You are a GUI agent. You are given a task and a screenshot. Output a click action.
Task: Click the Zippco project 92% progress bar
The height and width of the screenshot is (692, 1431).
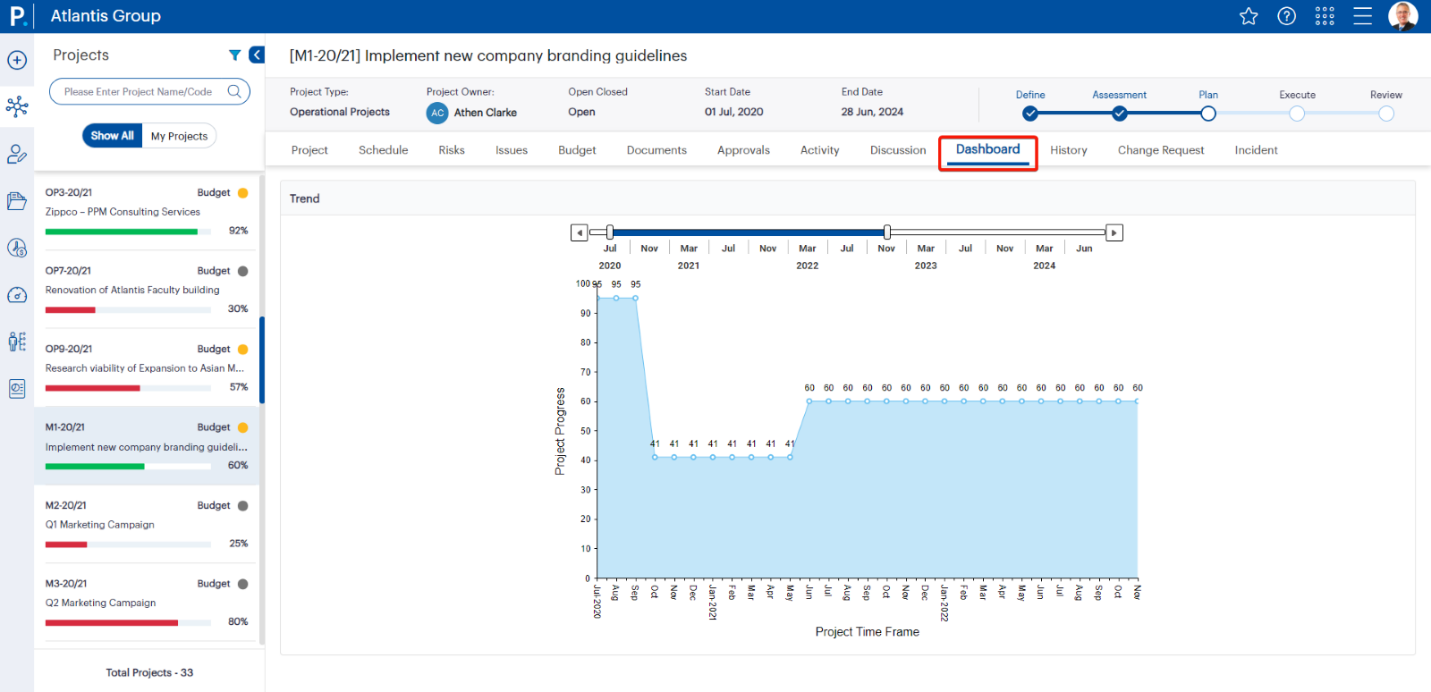click(x=128, y=231)
